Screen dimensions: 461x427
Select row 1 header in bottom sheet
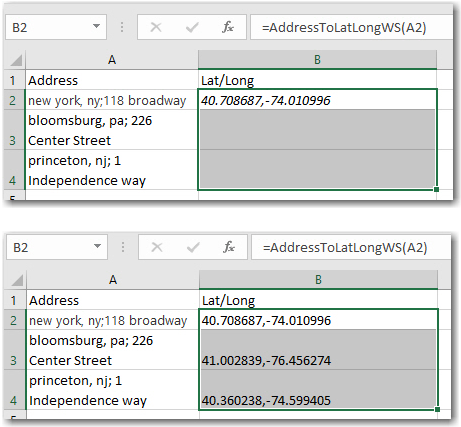click(14, 300)
